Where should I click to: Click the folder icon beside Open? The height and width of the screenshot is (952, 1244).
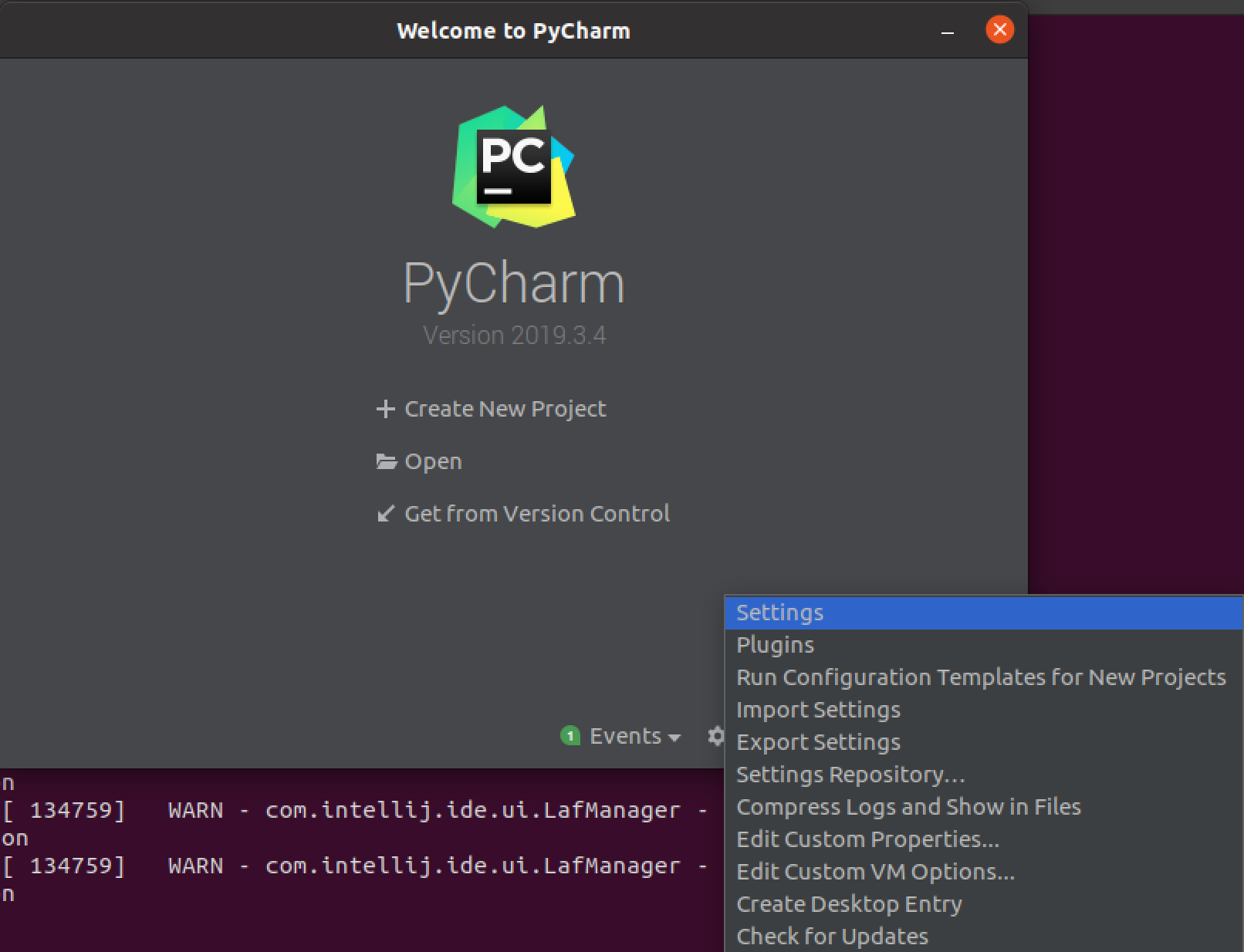click(x=386, y=461)
